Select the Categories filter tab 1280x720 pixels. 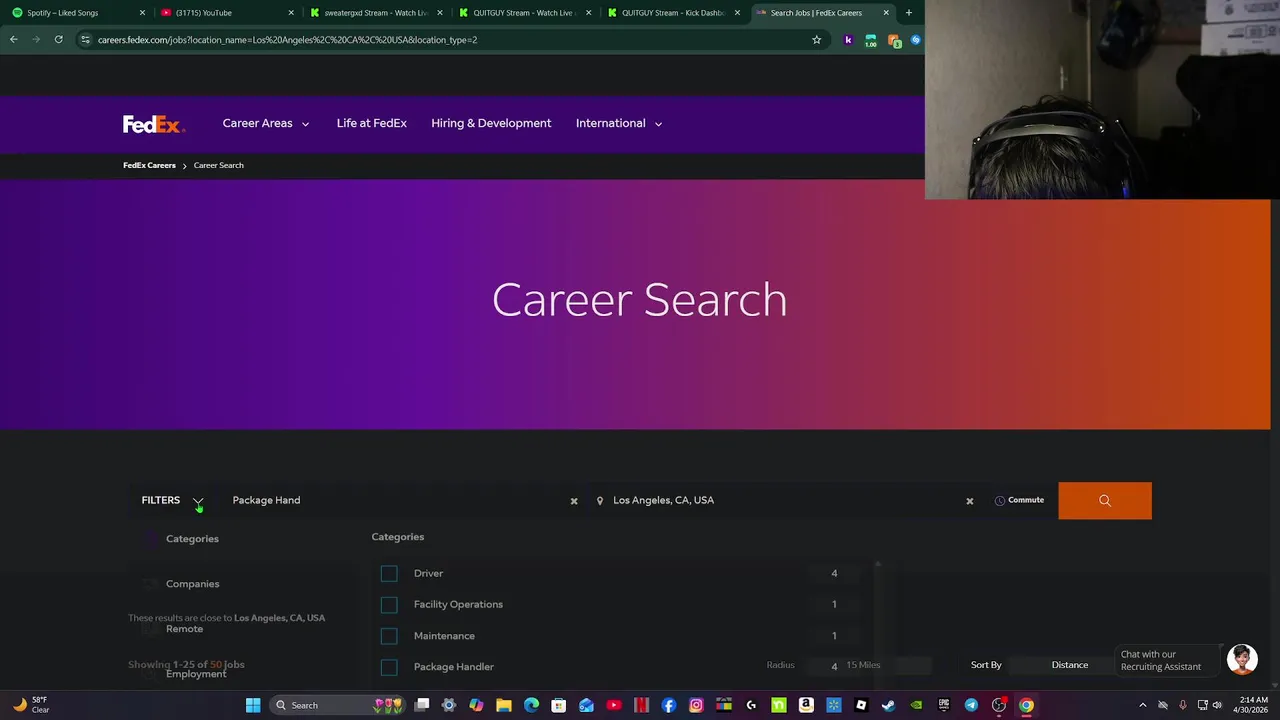coord(192,538)
